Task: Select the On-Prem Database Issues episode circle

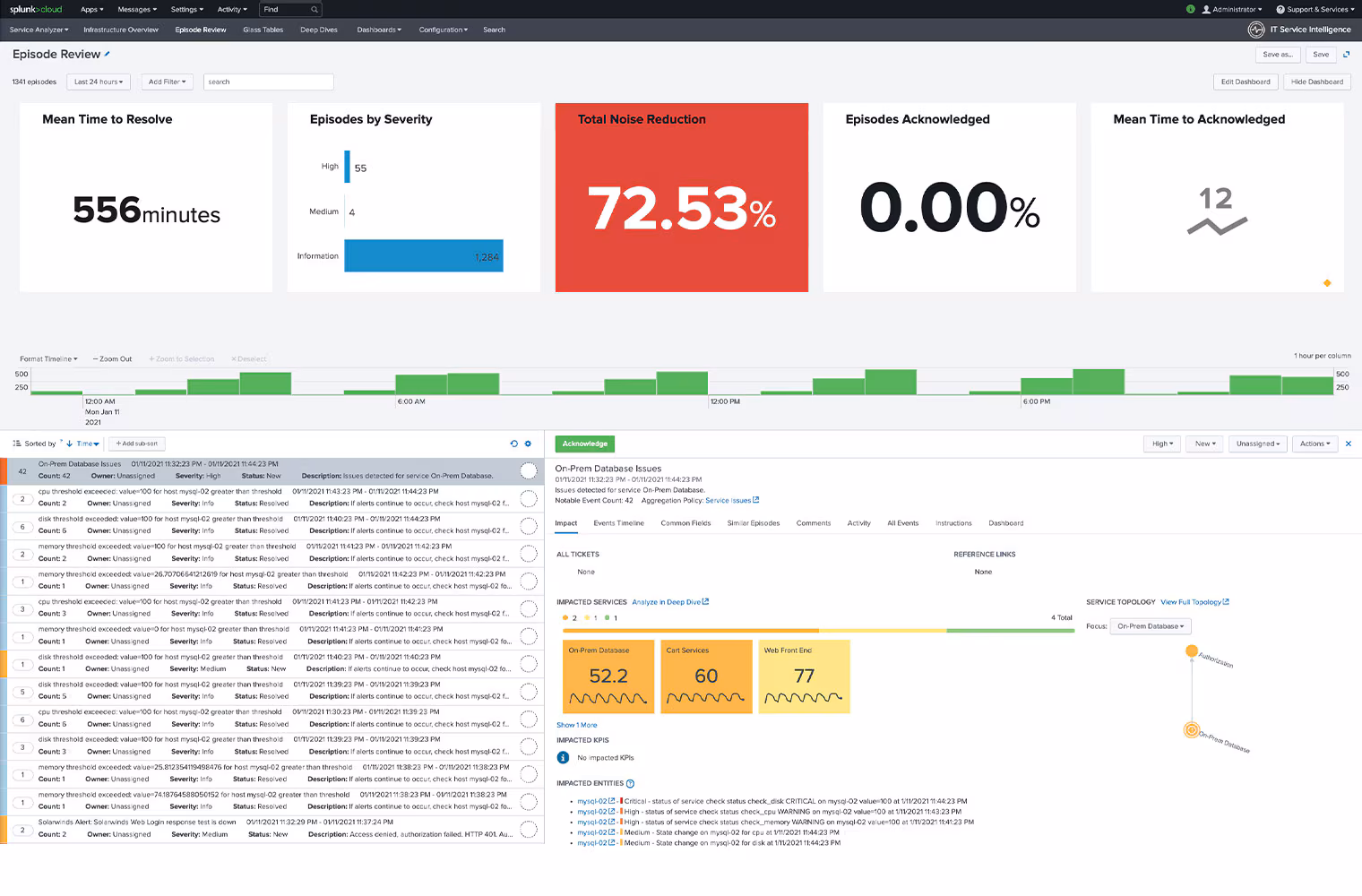Action: (x=529, y=471)
